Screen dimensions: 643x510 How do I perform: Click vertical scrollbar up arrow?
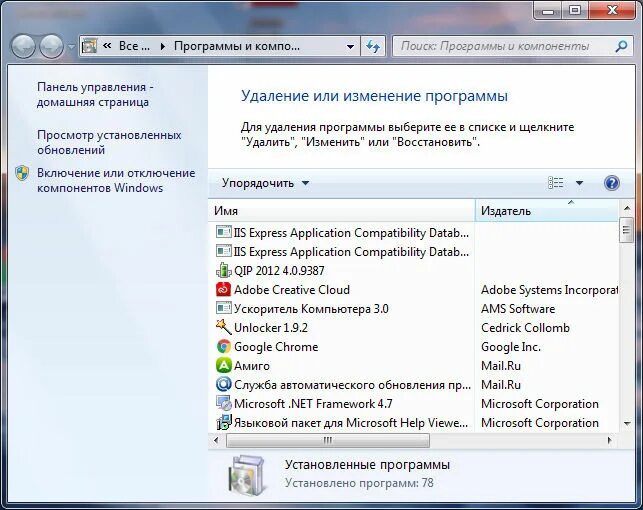627,208
